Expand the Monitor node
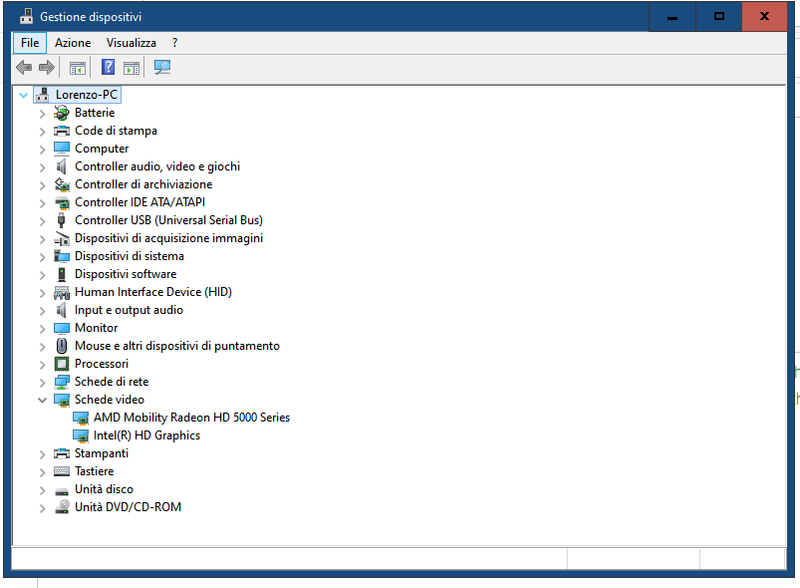This screenshot has height=588, width=800. pyautogui.click(x=42, y=329)
